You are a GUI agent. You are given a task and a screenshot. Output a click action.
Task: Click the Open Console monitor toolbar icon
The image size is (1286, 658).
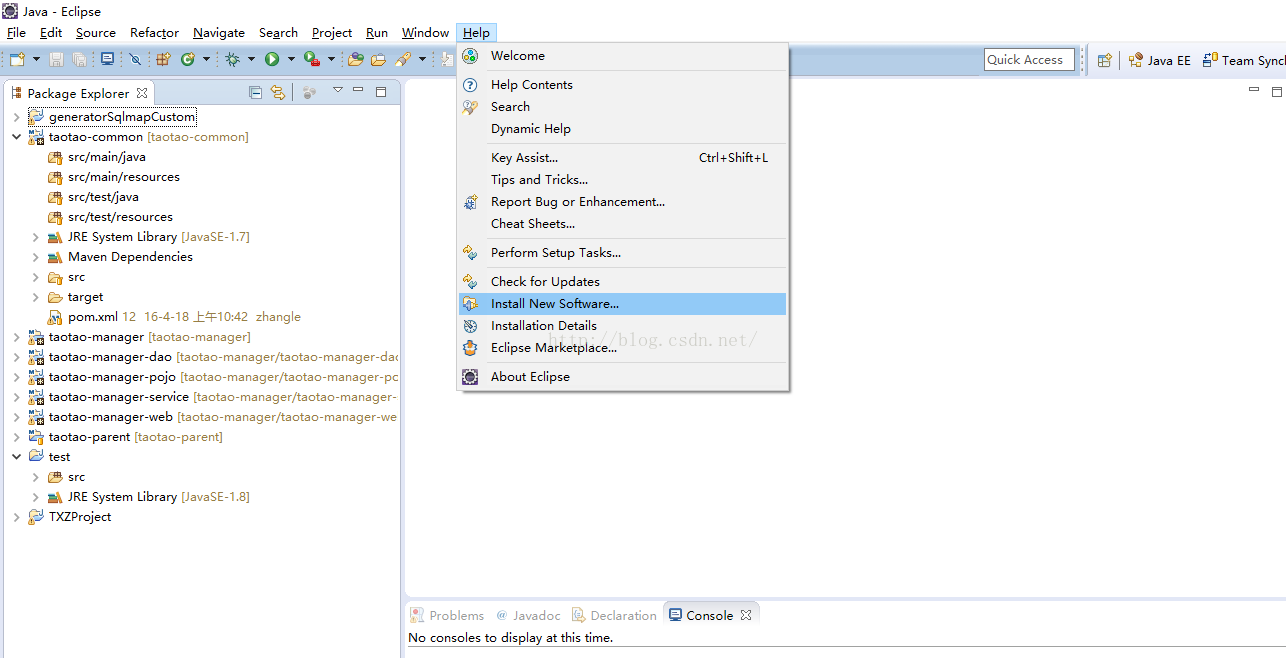click(x=107, y=60)
